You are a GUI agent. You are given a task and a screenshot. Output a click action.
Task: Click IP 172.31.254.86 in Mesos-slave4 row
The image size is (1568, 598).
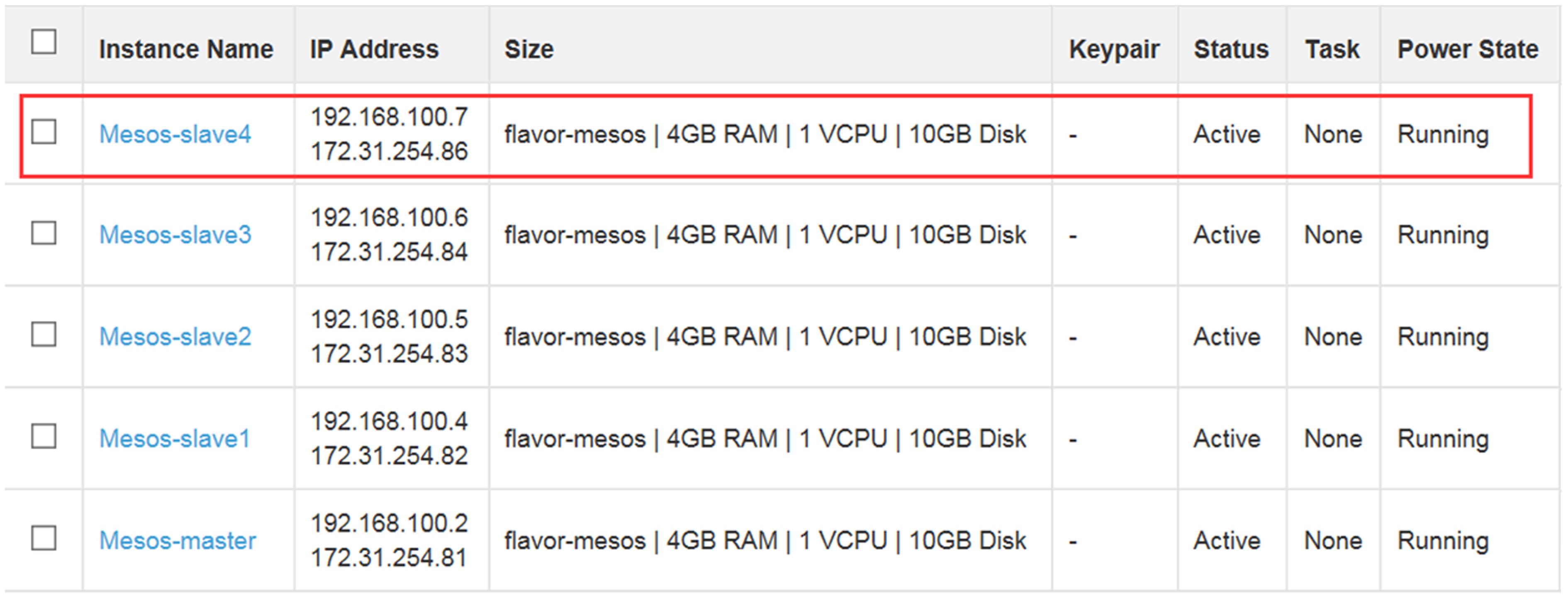click(x=389, y=151)
